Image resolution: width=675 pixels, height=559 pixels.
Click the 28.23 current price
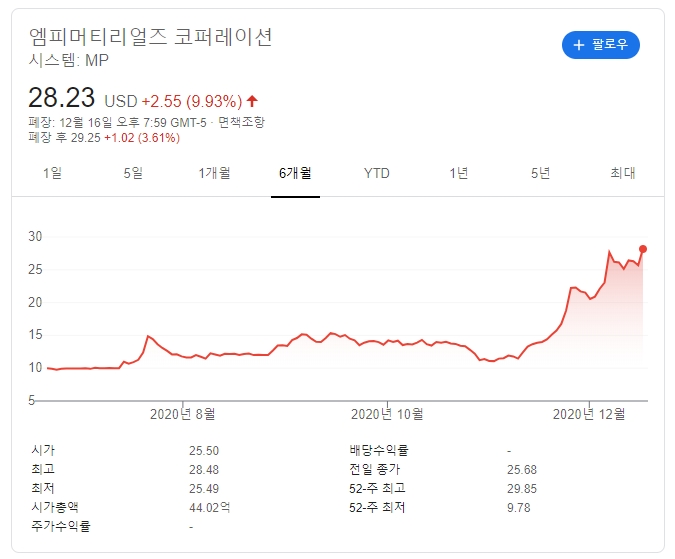pyautogui.click(x=62, y=98)
